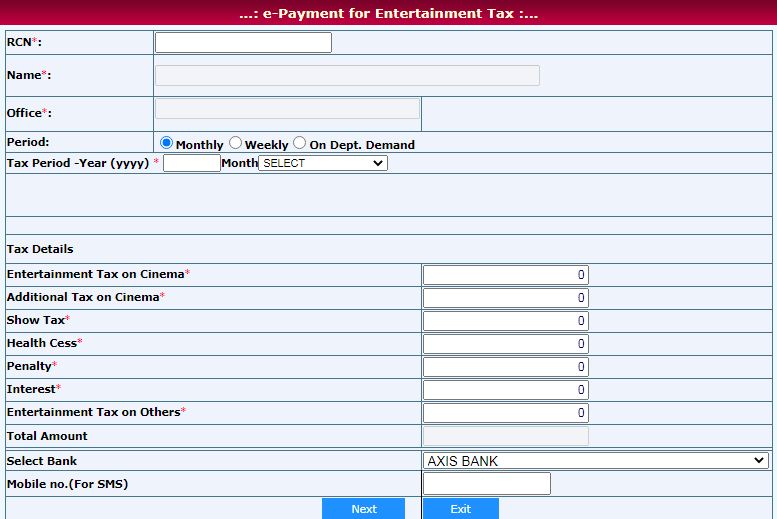
Task: Click the 'Tax Details' section heading
Action: (x=40, y=249)
